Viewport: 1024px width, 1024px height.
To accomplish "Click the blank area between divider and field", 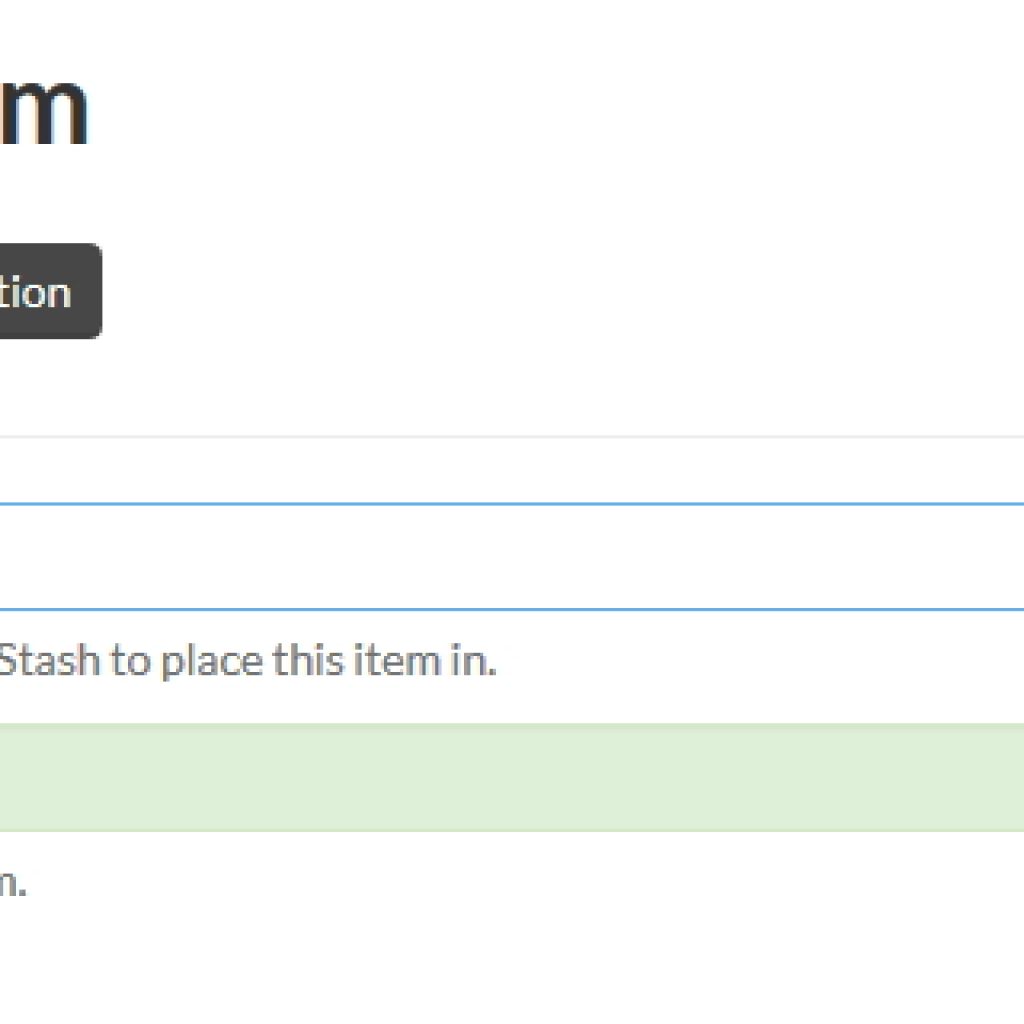I will coord(512,470).
